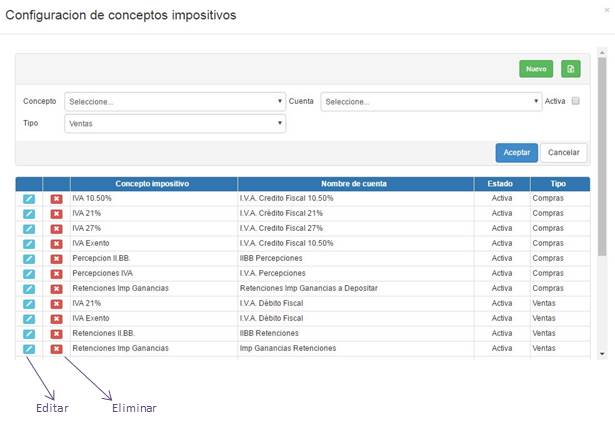Sort by Concepto impositivo column header

click(x=153, y=184)
